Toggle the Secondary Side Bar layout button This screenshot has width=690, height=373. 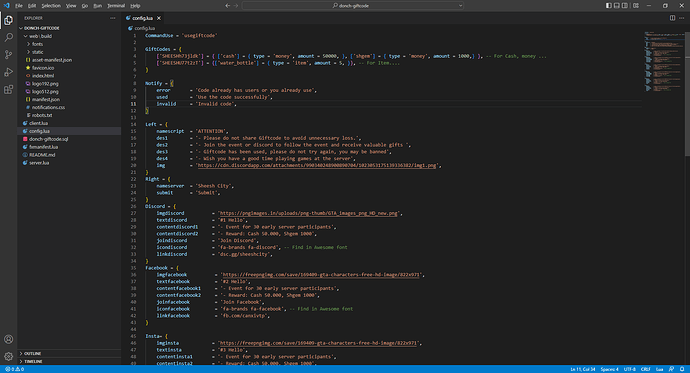point(624,6)
